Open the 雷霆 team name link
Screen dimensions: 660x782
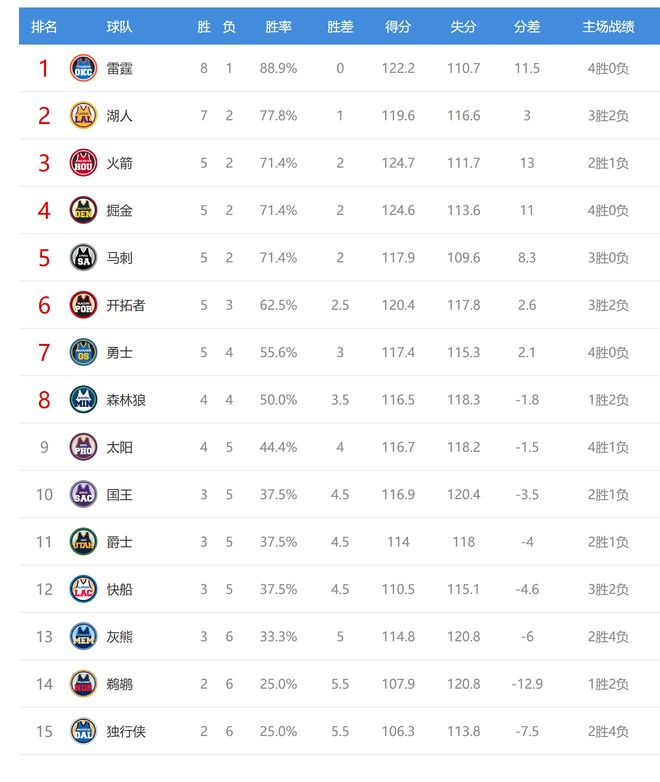point(120,68)
